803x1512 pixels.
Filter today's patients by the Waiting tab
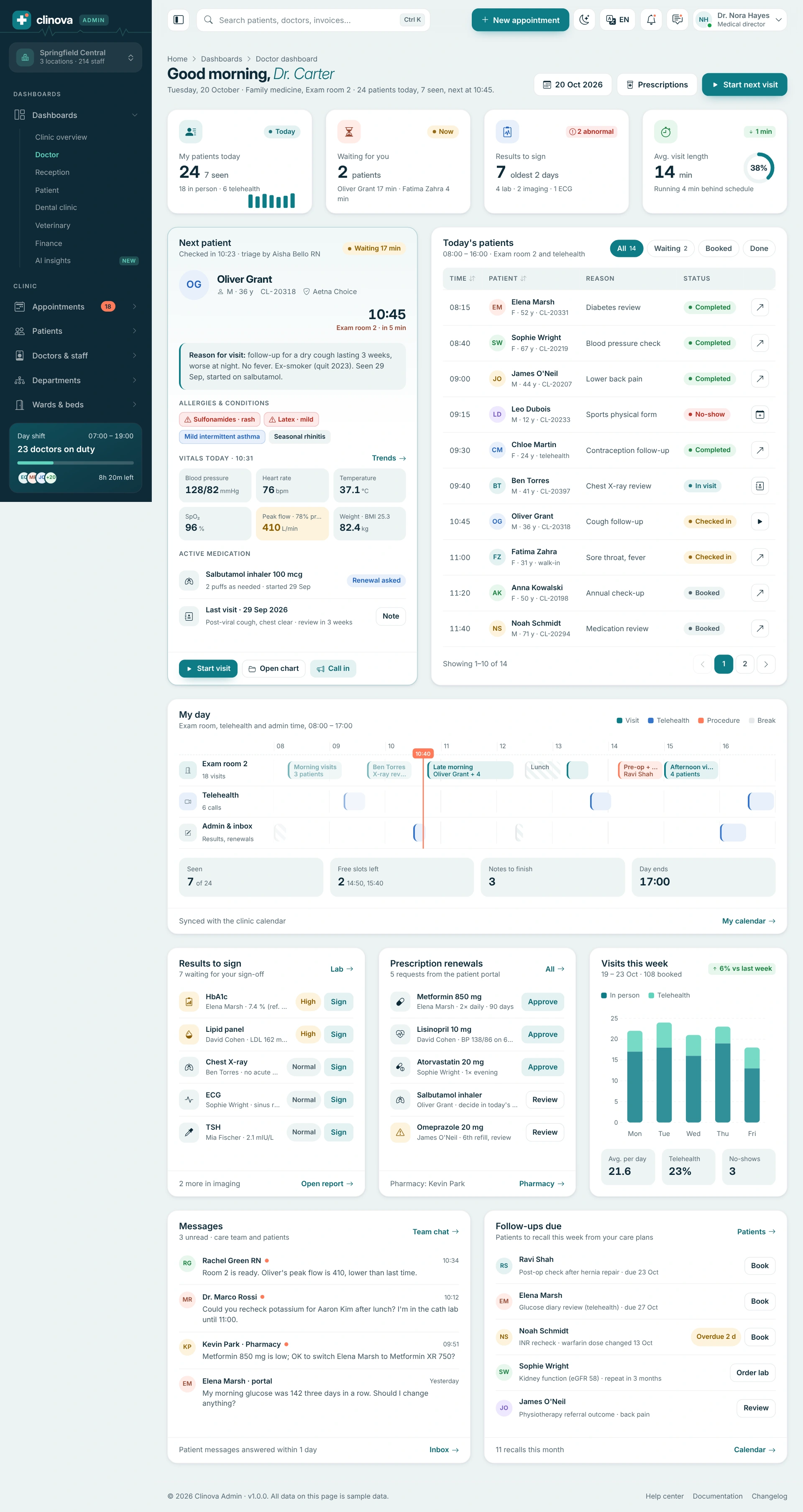tap(670, 248)
